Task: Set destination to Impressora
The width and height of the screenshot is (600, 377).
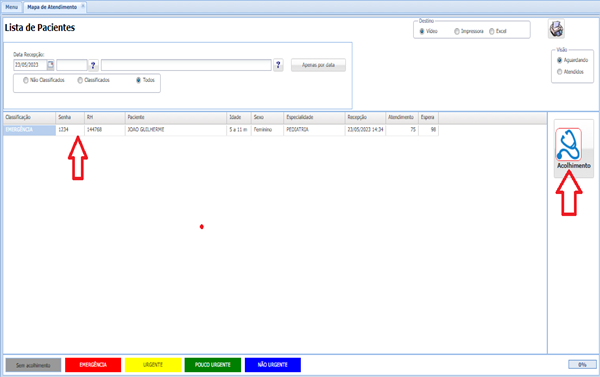Action: point(457,31)
